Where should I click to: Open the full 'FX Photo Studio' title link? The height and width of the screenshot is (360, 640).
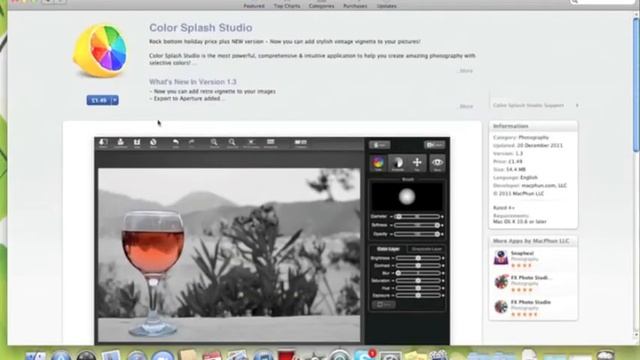click(x=531, y=302)
